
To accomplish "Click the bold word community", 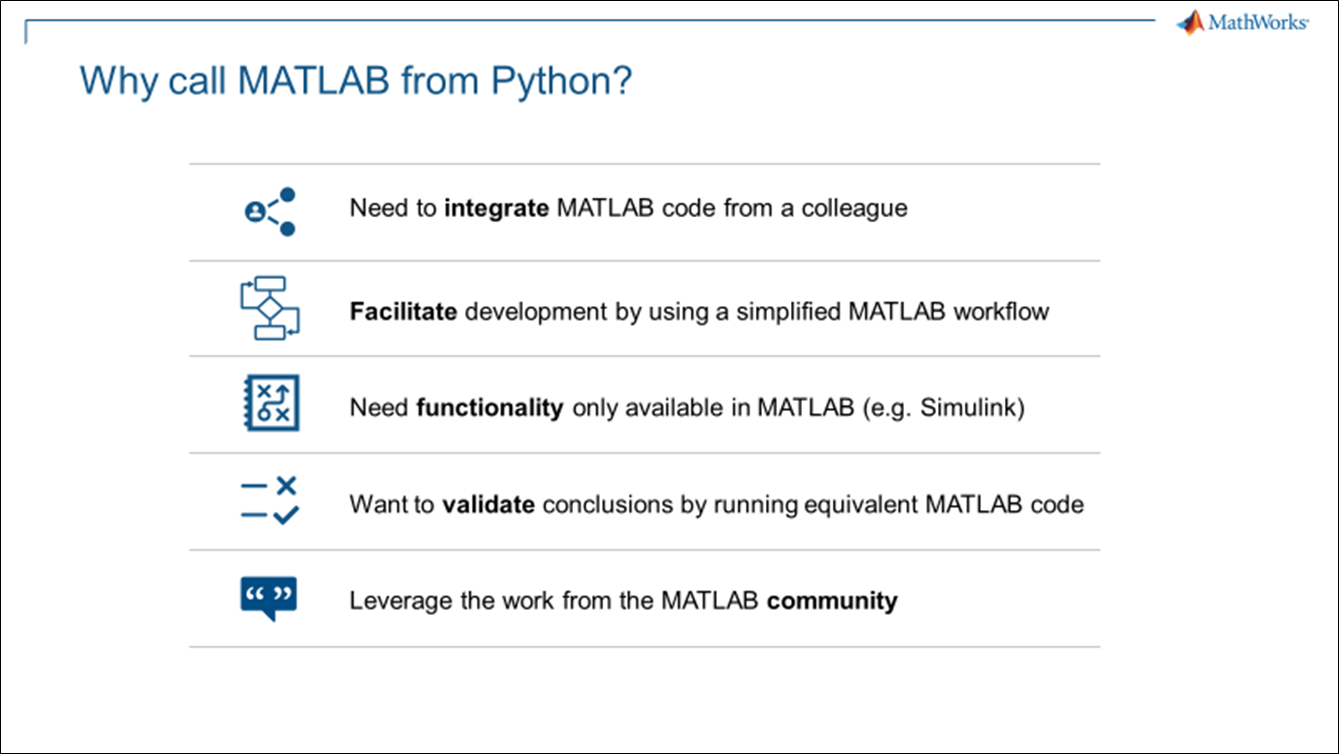I will pos(832,601).
